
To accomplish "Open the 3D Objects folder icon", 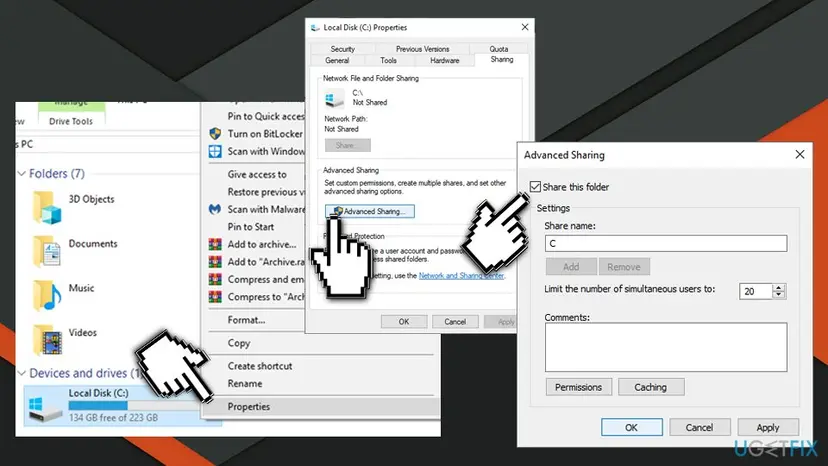I will [x=47, y=207].
